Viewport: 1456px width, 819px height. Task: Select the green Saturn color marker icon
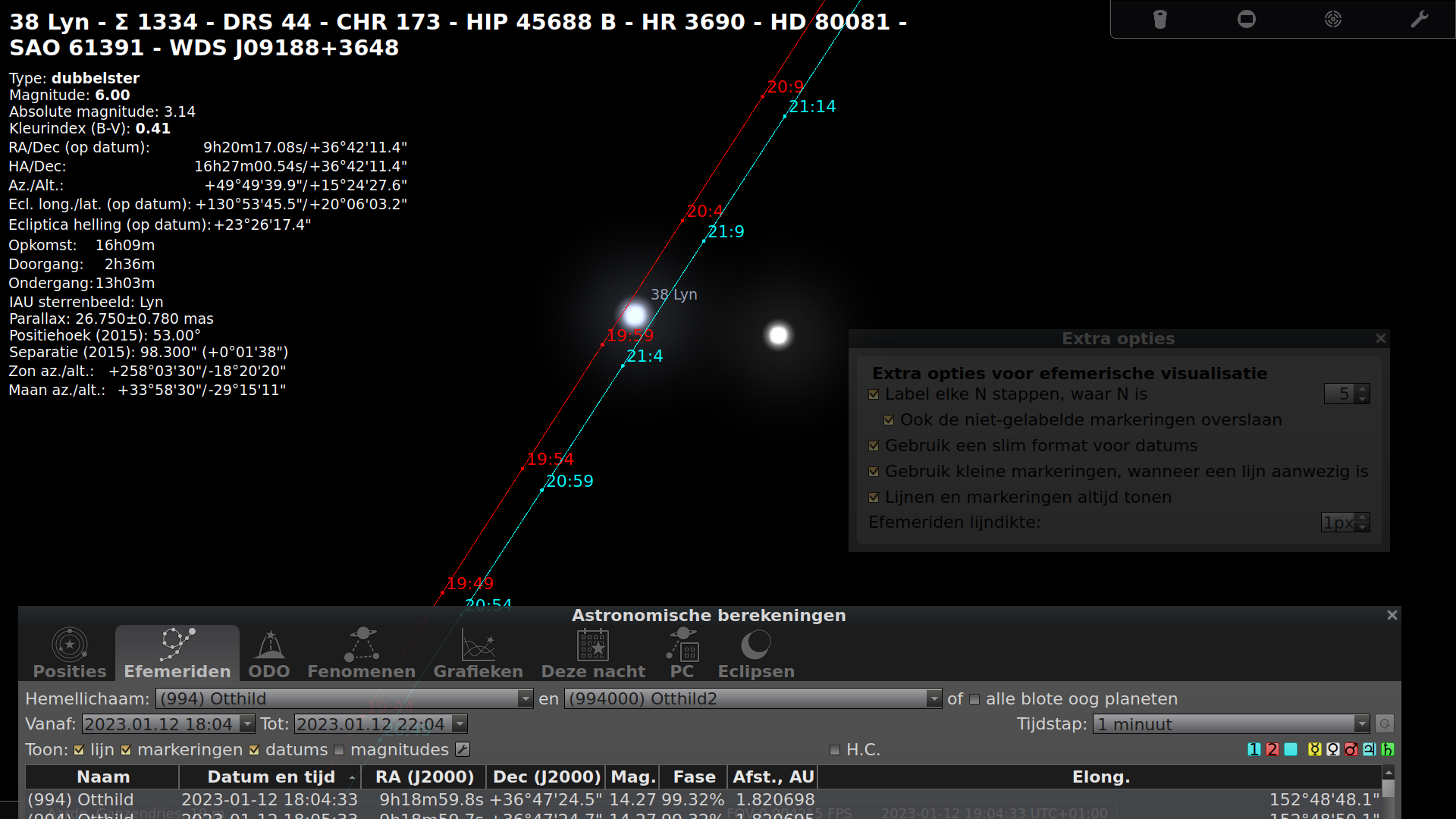(1389, 749)
